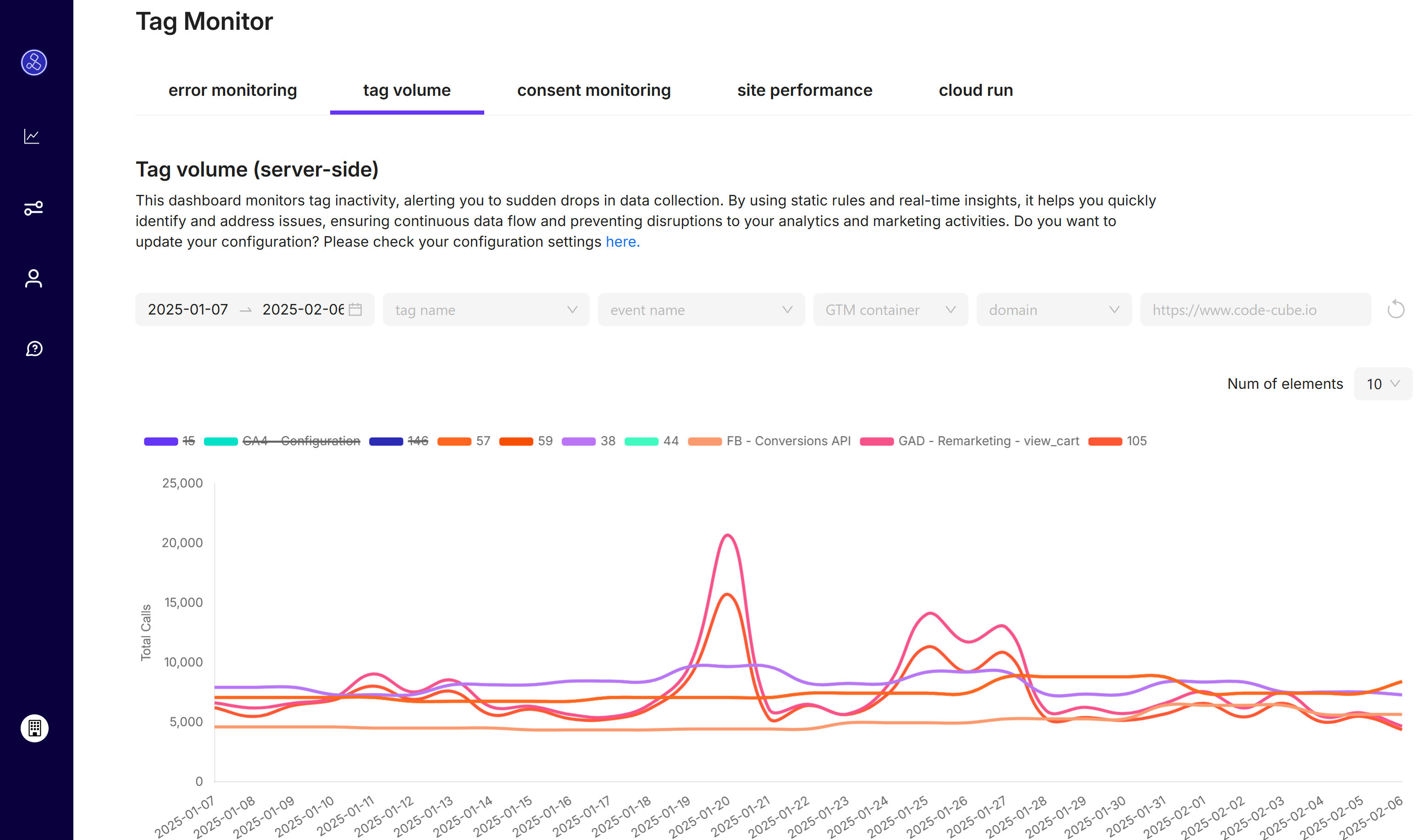Click the company building icon at bottom

point(34,729)
